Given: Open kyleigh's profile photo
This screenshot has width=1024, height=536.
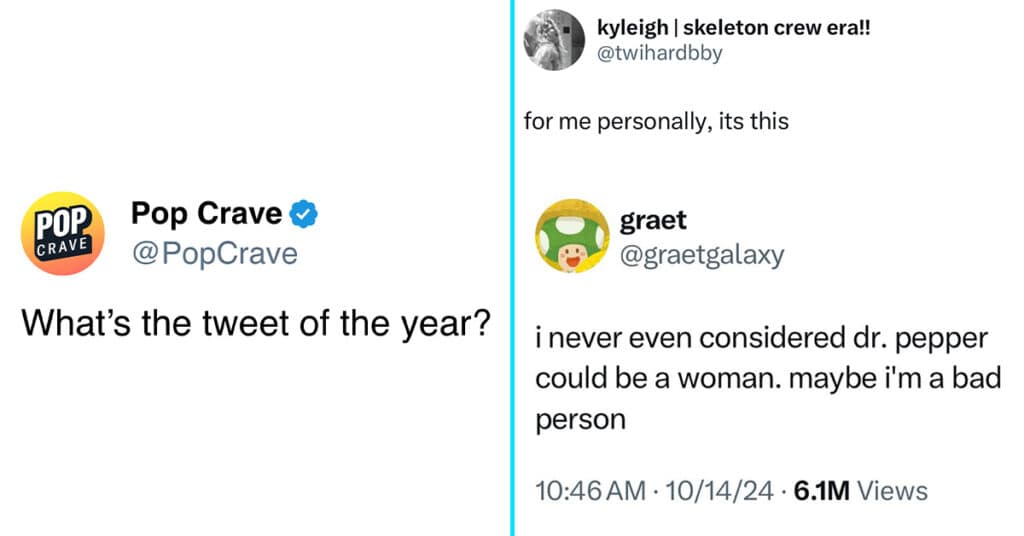Looking at the screenshot, I should [x=554, y=39].
